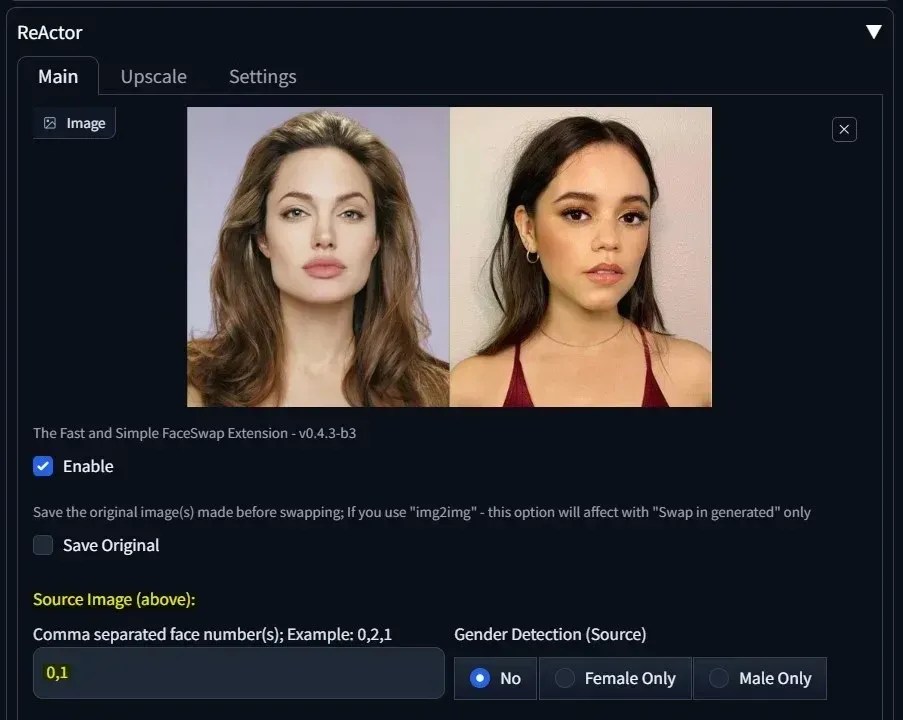Screen dimensions: 903x720
Task: Clear the uploaded image with the X button
Action: pos(843,129)
